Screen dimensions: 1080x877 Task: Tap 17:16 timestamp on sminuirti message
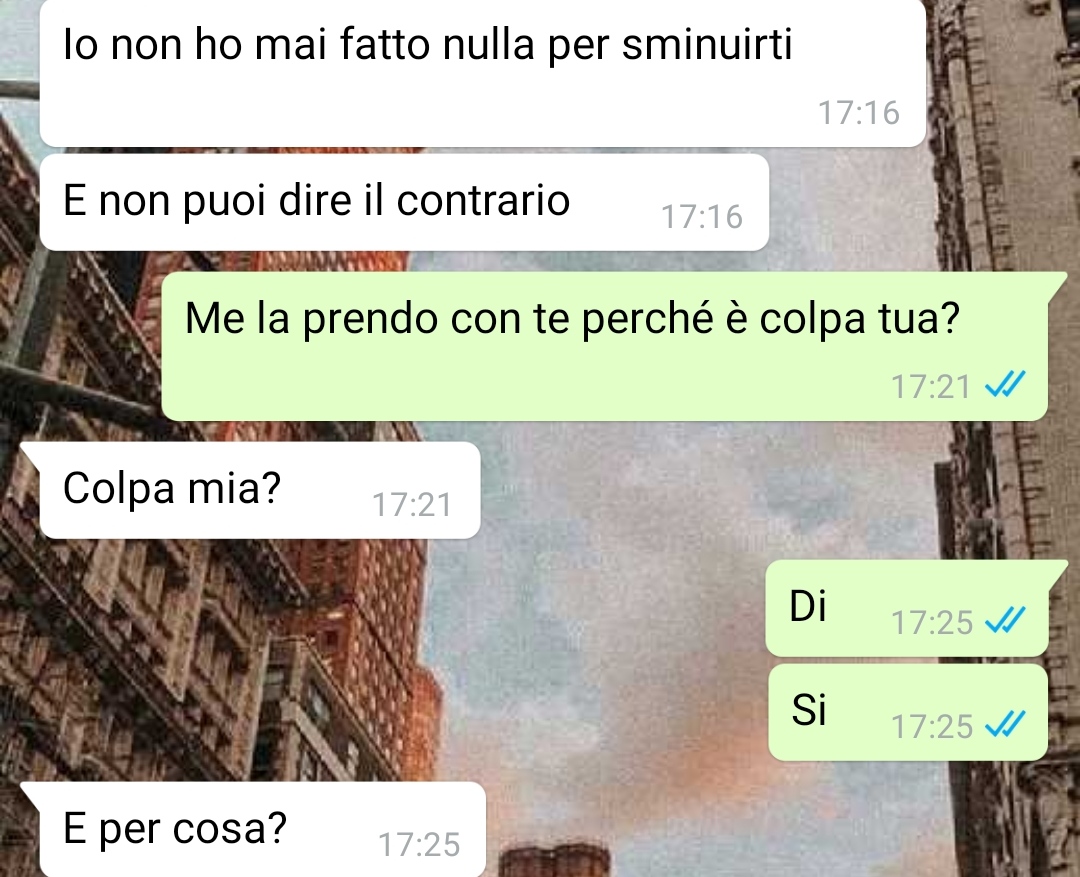pos(858,113)
